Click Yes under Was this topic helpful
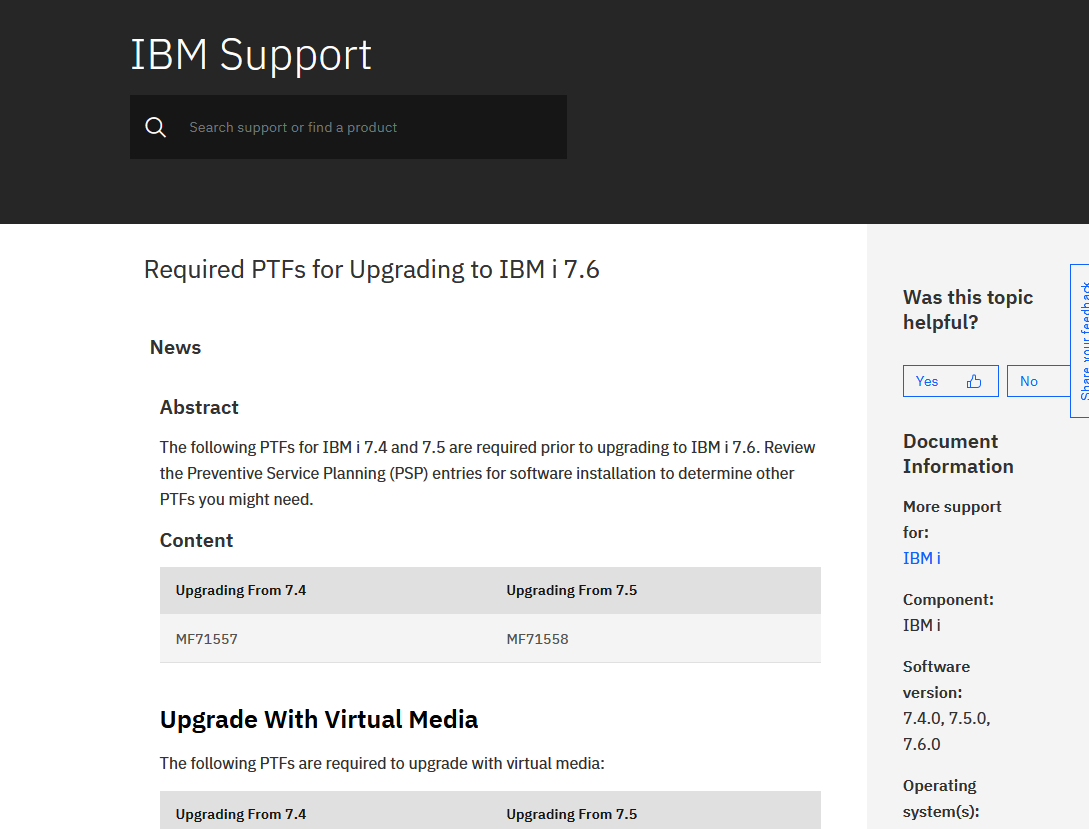1089x829 pixels. click(x=926, y=381)
